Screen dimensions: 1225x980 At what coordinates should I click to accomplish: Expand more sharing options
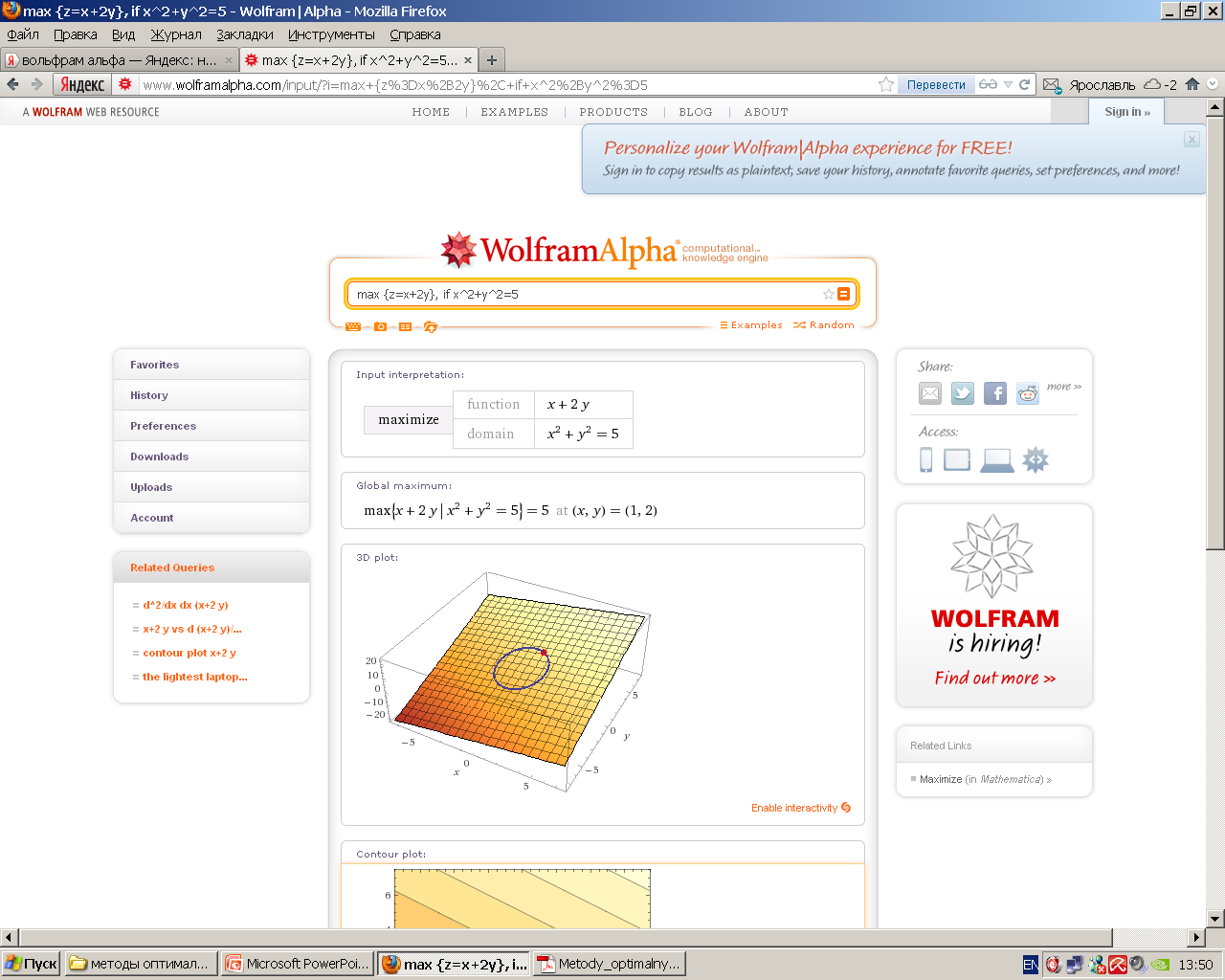1063,387
